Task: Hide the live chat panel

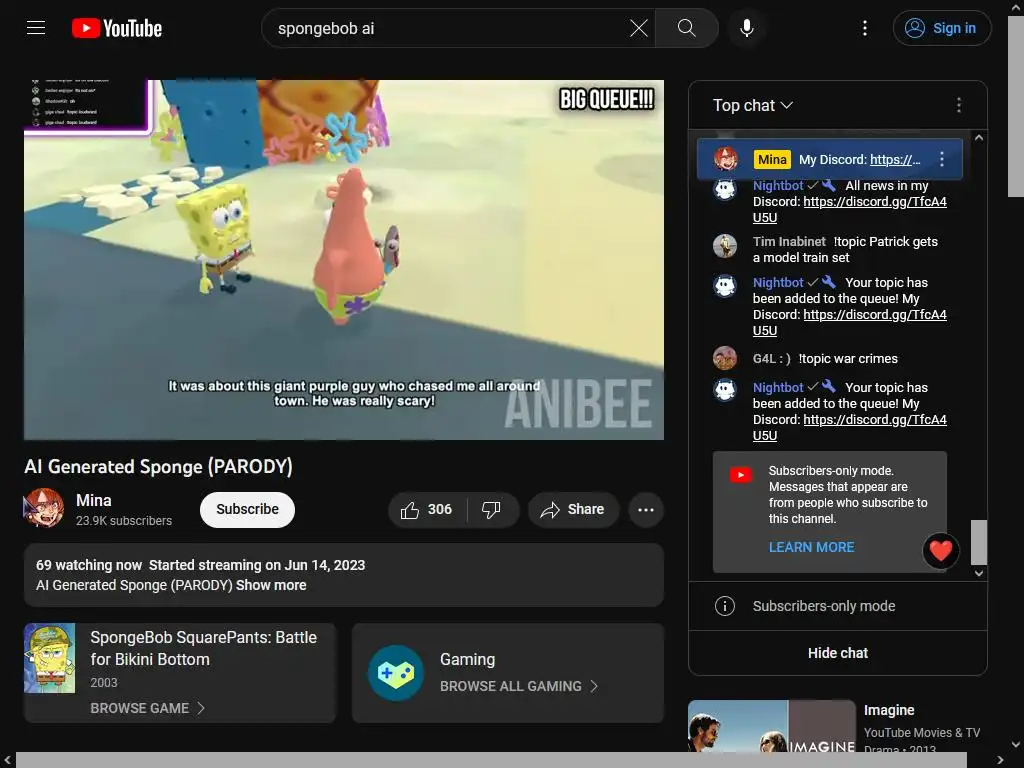Action: tap(838, 653)
